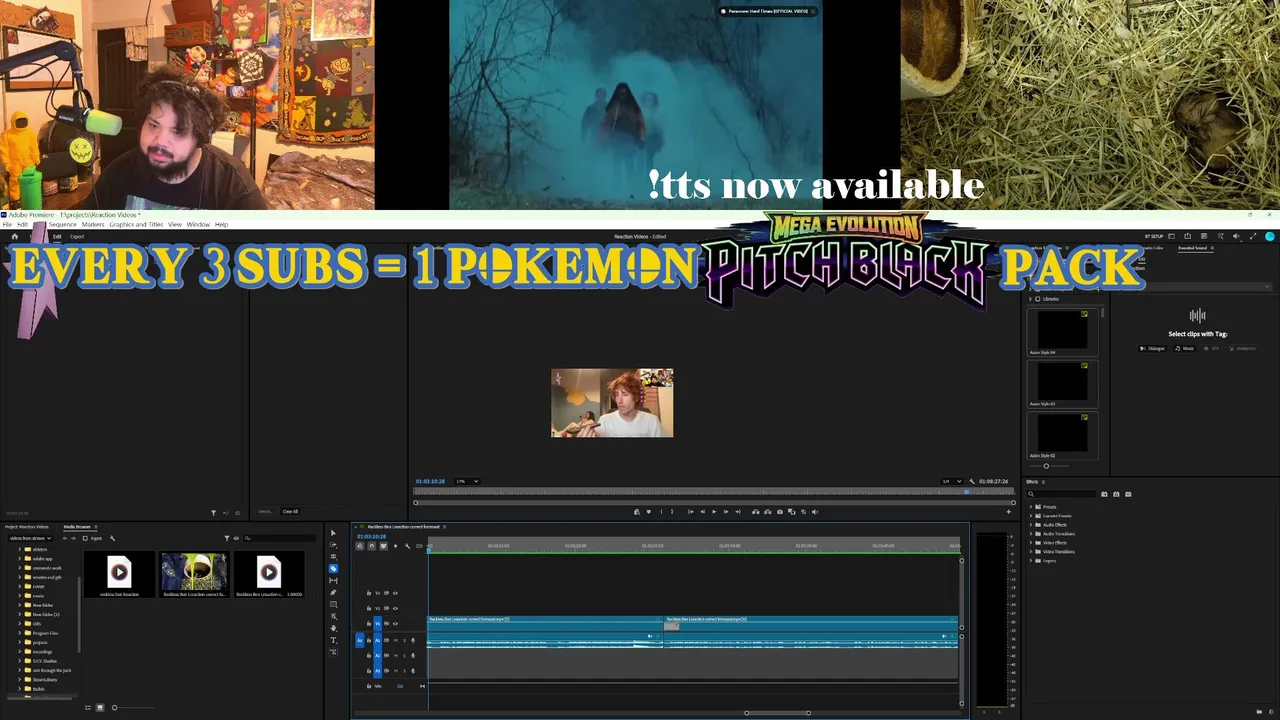Toggle V2 track output eye
The height and width of the screenshot is (720, 1280).
[x=395, y=608]
